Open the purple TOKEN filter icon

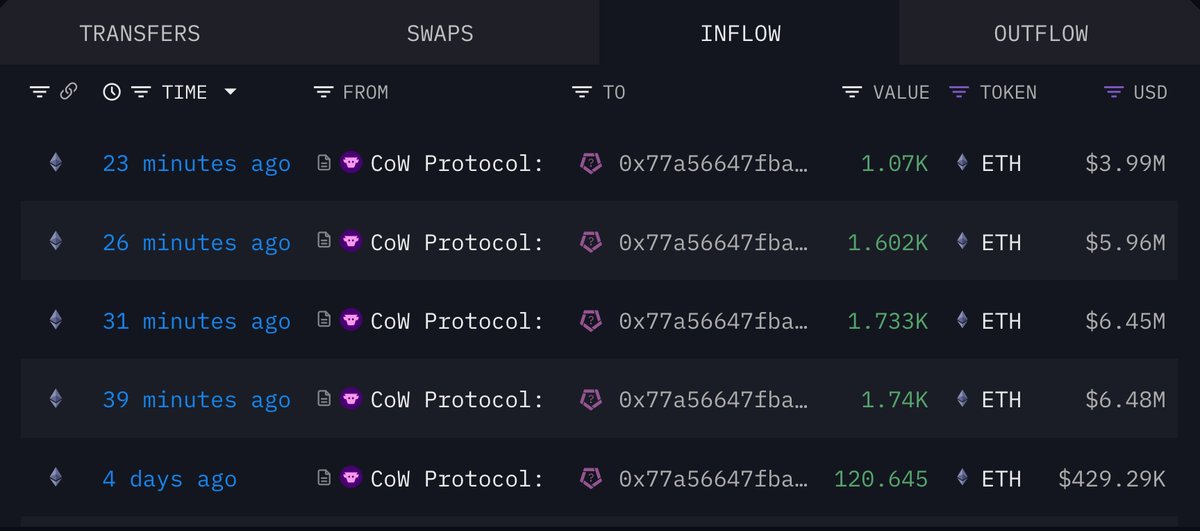[958, 92]
